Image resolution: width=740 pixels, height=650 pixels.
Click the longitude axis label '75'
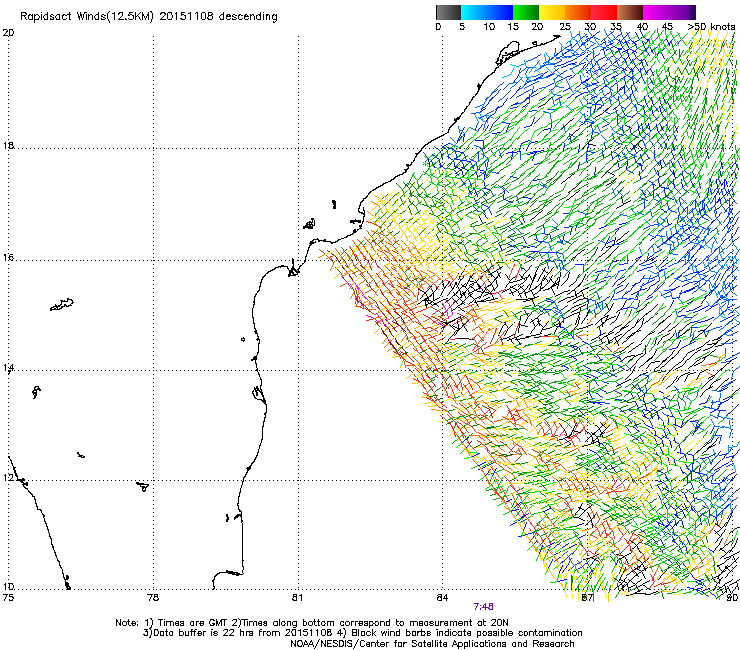click(8, 598)
